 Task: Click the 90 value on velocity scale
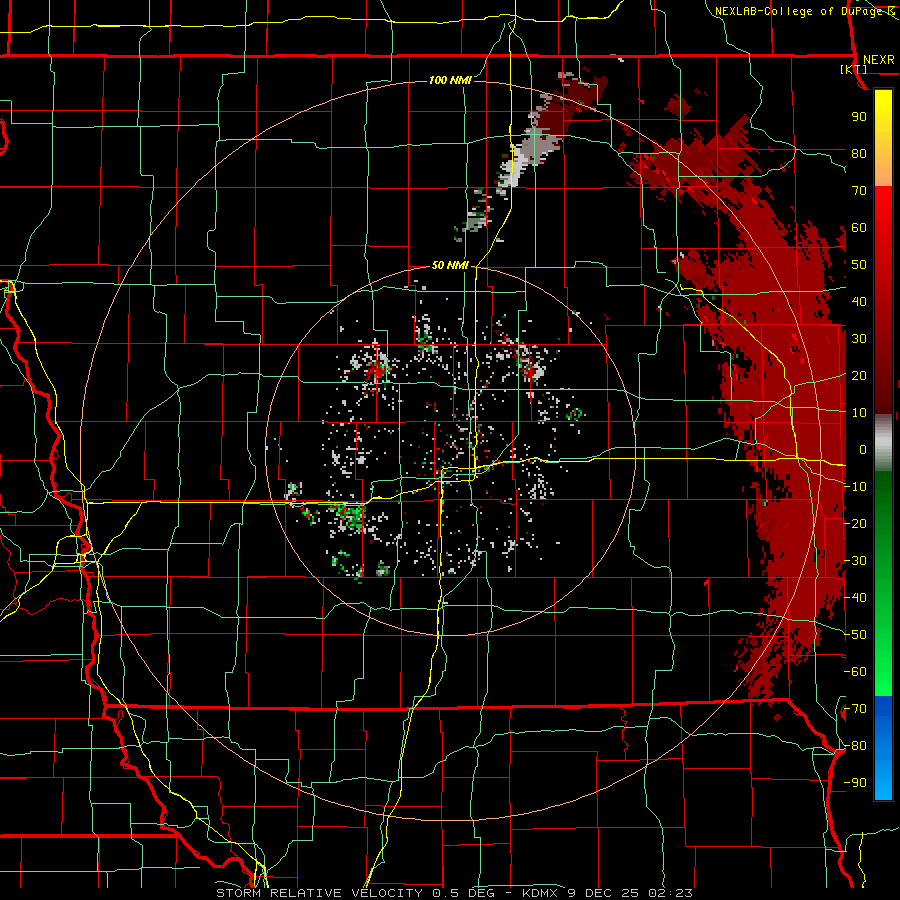point(859,117)
